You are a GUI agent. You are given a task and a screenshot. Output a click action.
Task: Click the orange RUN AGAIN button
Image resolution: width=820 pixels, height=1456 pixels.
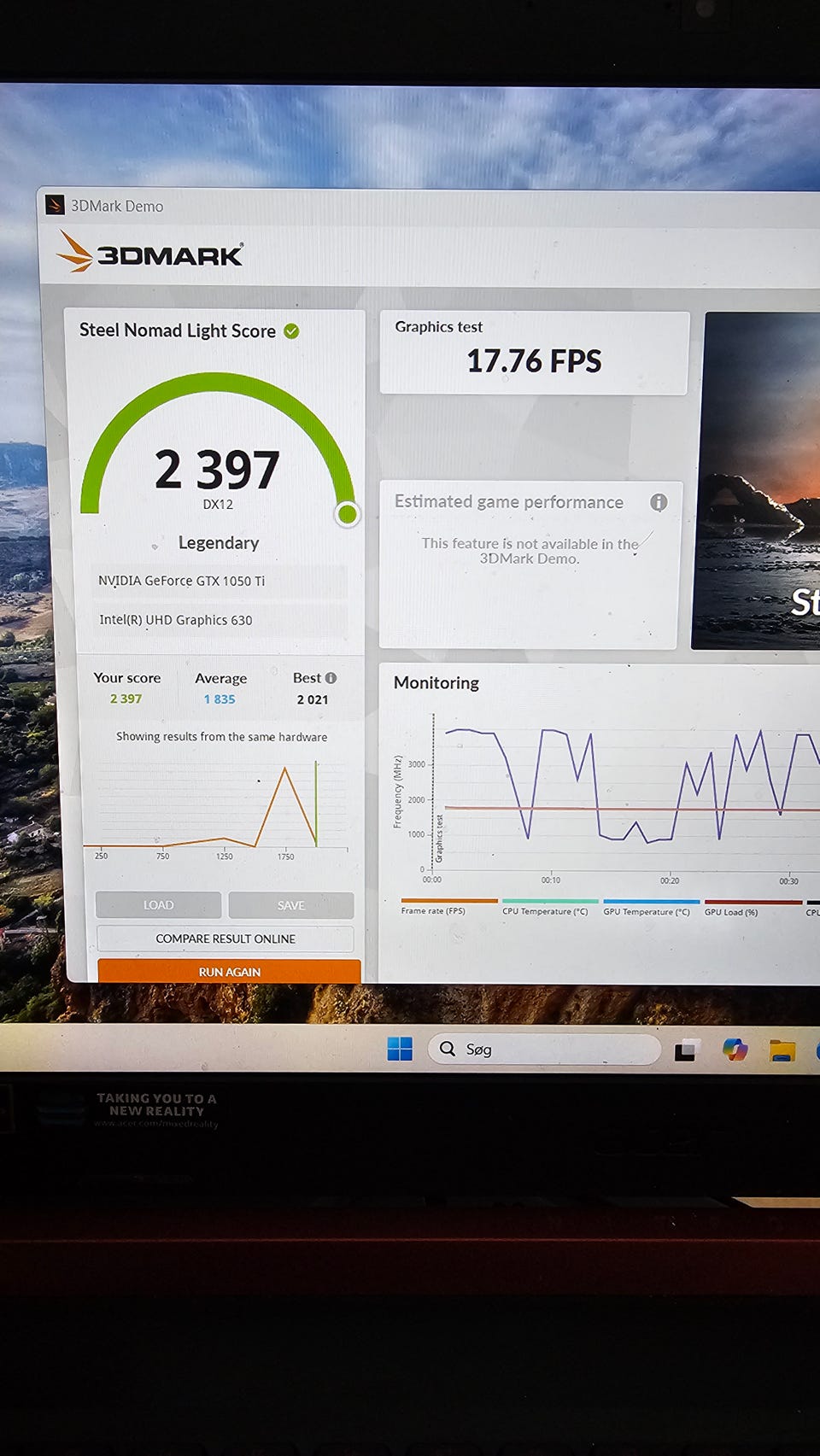229,971
